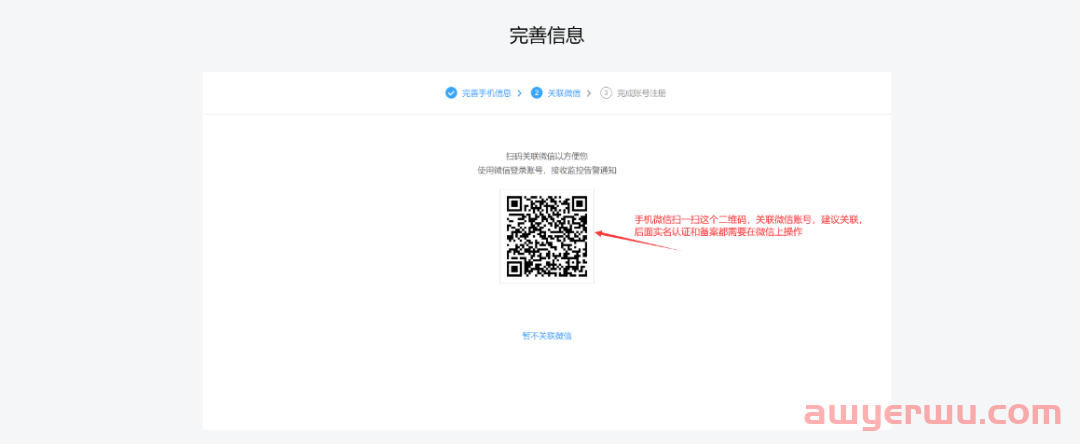Screen dimensions: 1080x444
Task: Select the '完成账号注册' step label
Action: click(x=641, y=93)
